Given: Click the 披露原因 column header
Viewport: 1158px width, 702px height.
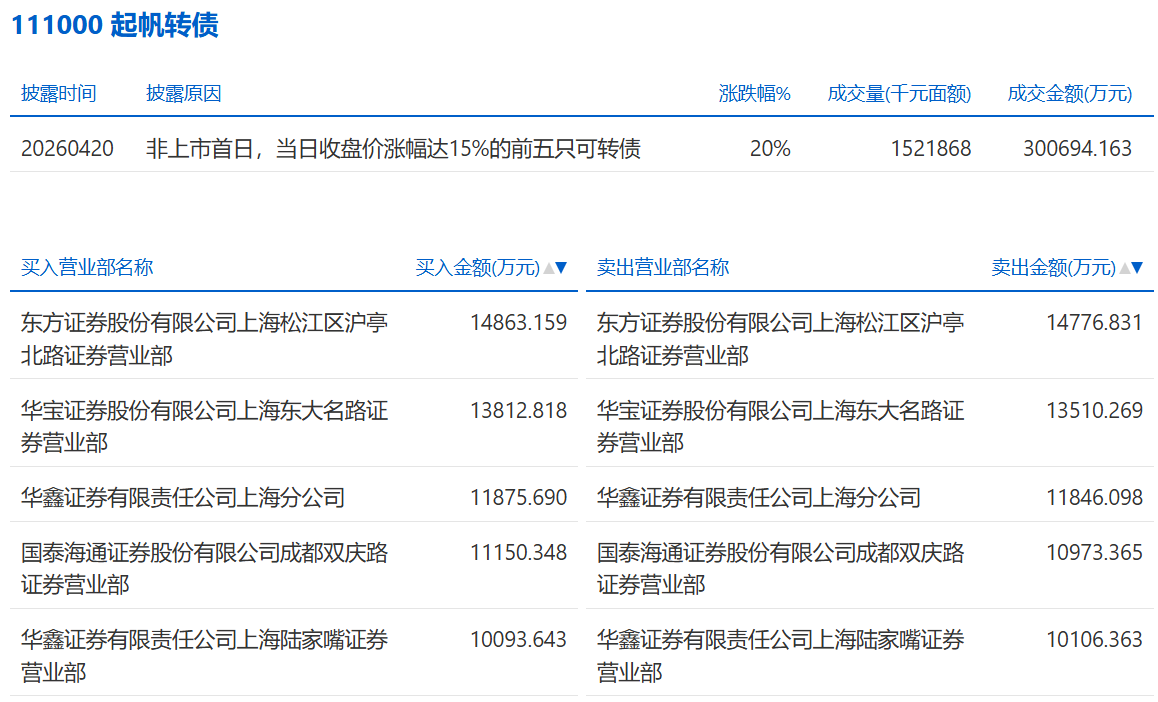Looking at the screenshot, I should click(x=183, y=94).
